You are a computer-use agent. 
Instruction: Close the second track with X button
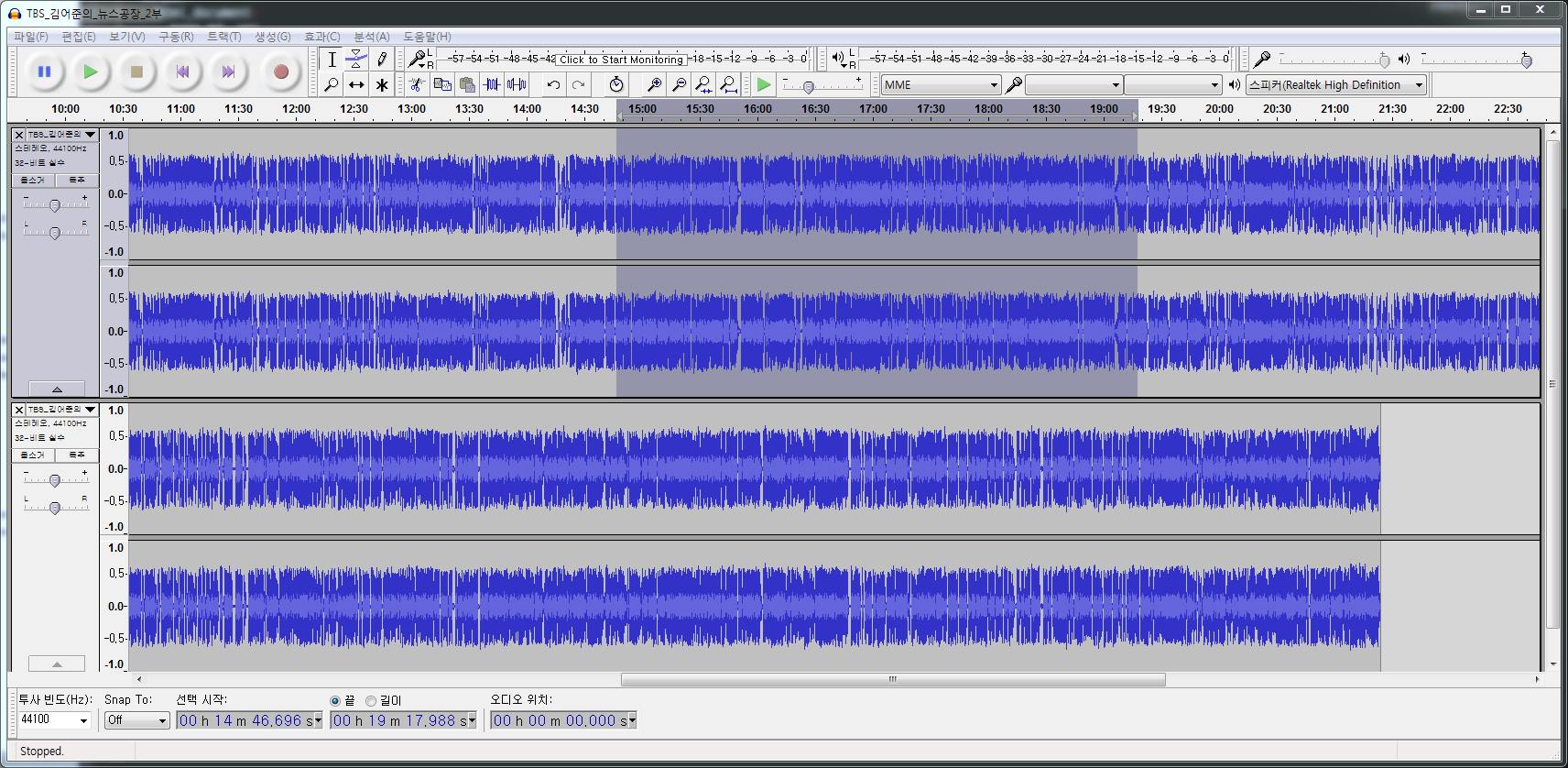19,410
